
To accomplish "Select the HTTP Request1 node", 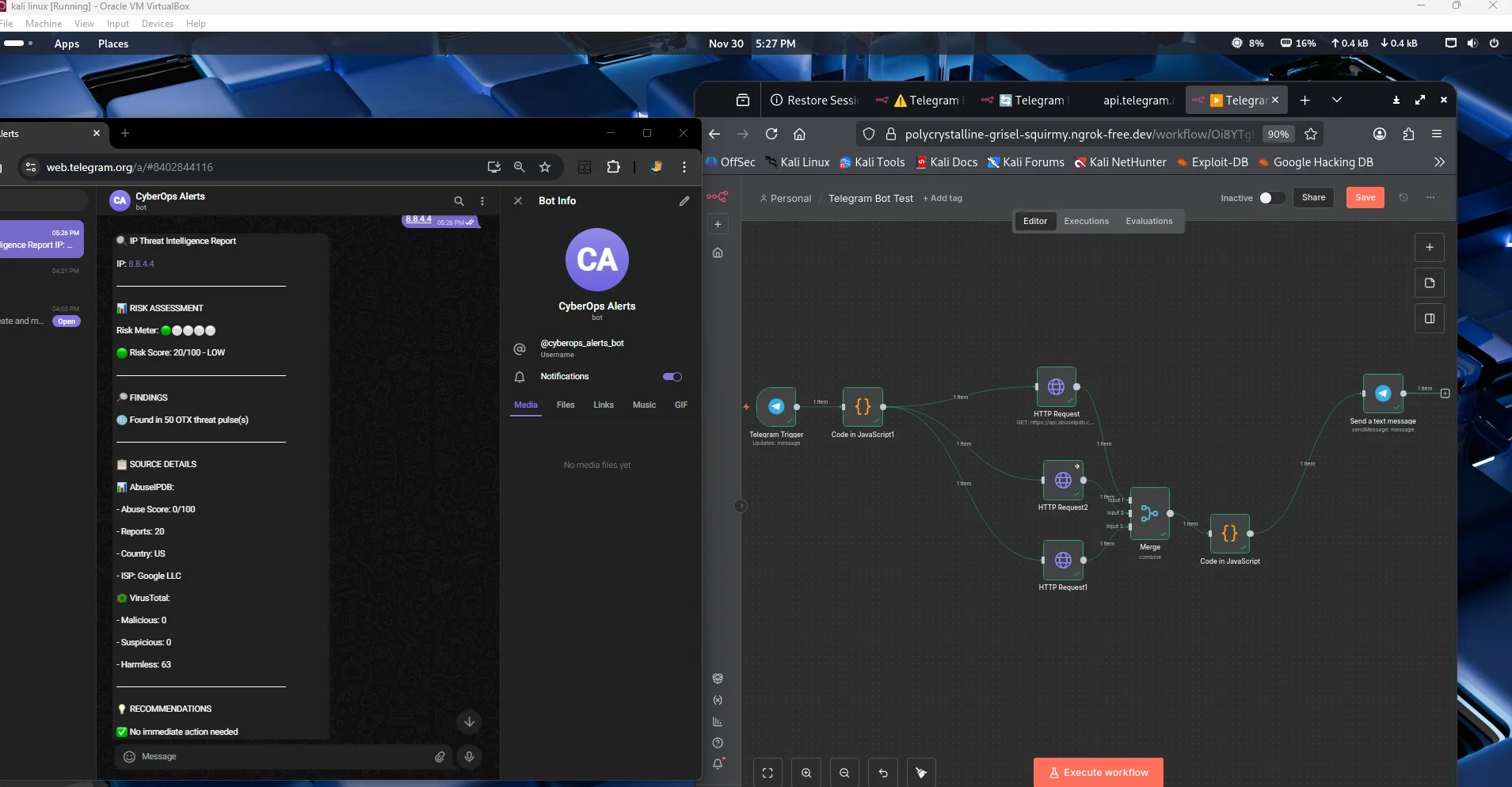I will 1063,560.
